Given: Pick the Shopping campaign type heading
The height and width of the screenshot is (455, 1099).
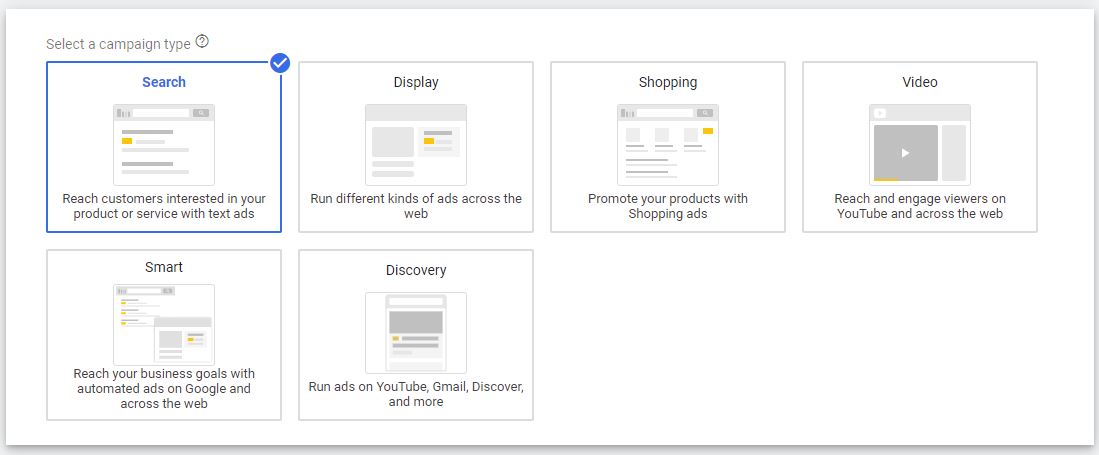Looking at the screenshot, I should 668,82.
